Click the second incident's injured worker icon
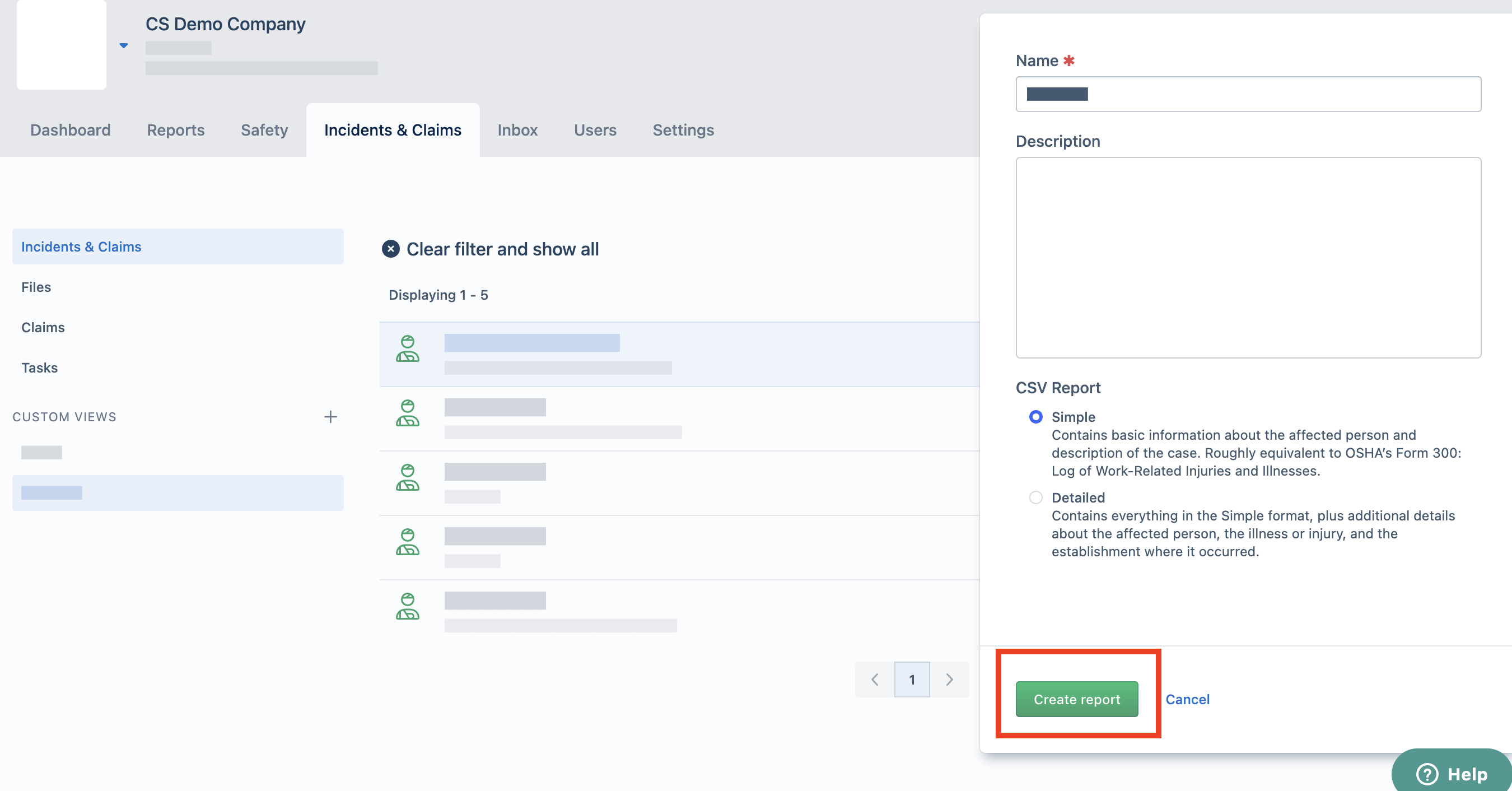The height and width of the screenshot is (791, 1512). click(x=407, y=413)
